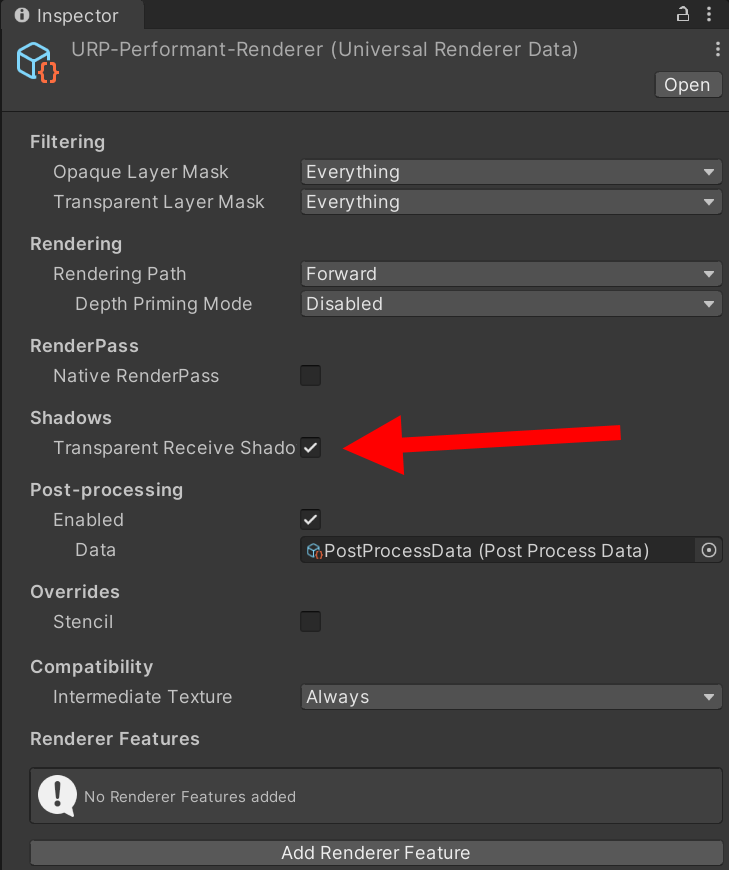Click the Compatibility section header
Viewport: 729px width, 870px height.
92,667
